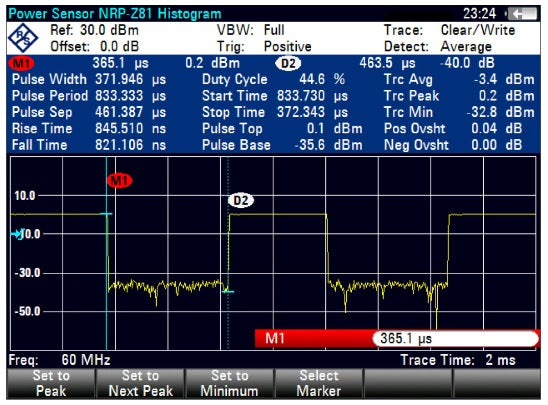Click the battery status icon
The image size is (548, 405).
pyautogui.click(x=521, y=14)
